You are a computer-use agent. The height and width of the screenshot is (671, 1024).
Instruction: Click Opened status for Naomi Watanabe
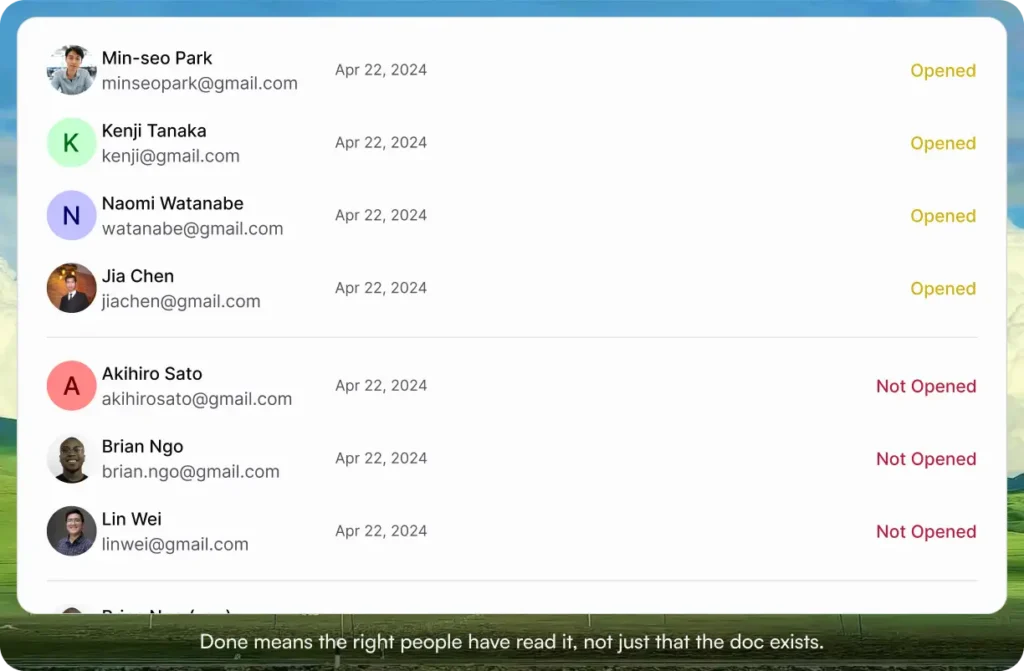(943, 216)
